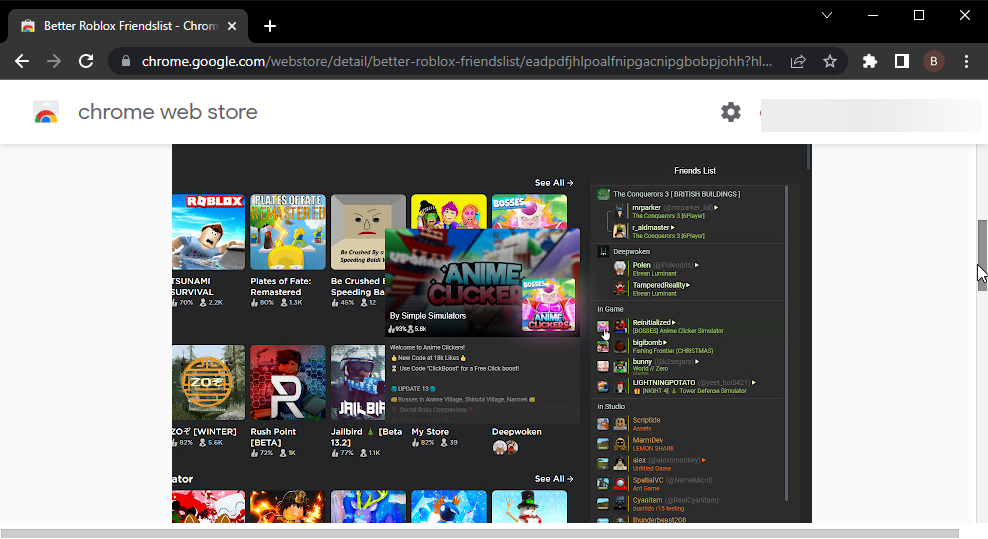Select friend TamperedReality in the list
Screen dimensions: 988x539
click(658, 285)
